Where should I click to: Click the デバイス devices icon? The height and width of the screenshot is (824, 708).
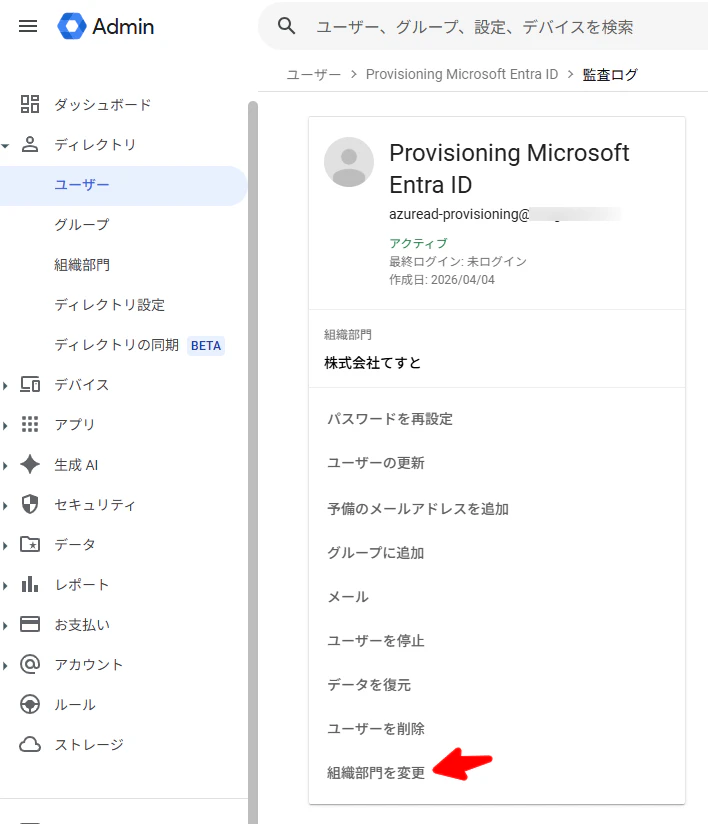pos(30,384)
